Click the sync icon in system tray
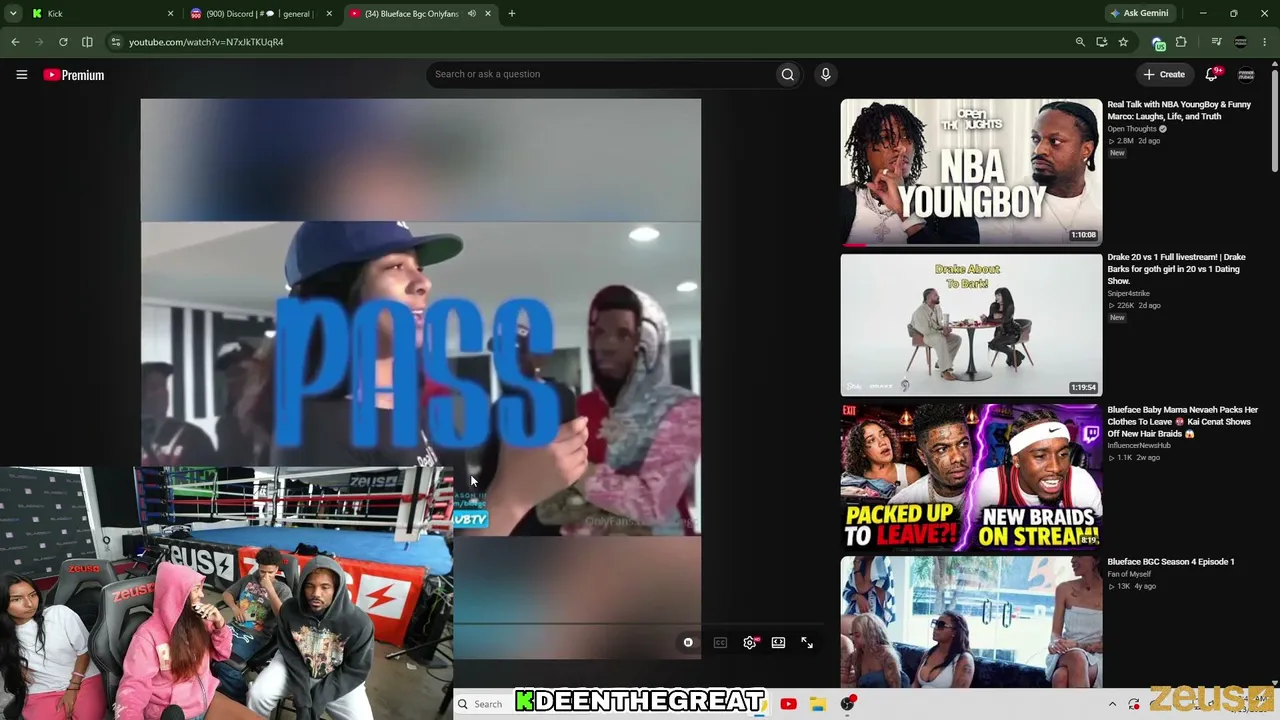The height and width of the screenshot is (720, 1280). pyautogui.click(x=1134, y=704)
